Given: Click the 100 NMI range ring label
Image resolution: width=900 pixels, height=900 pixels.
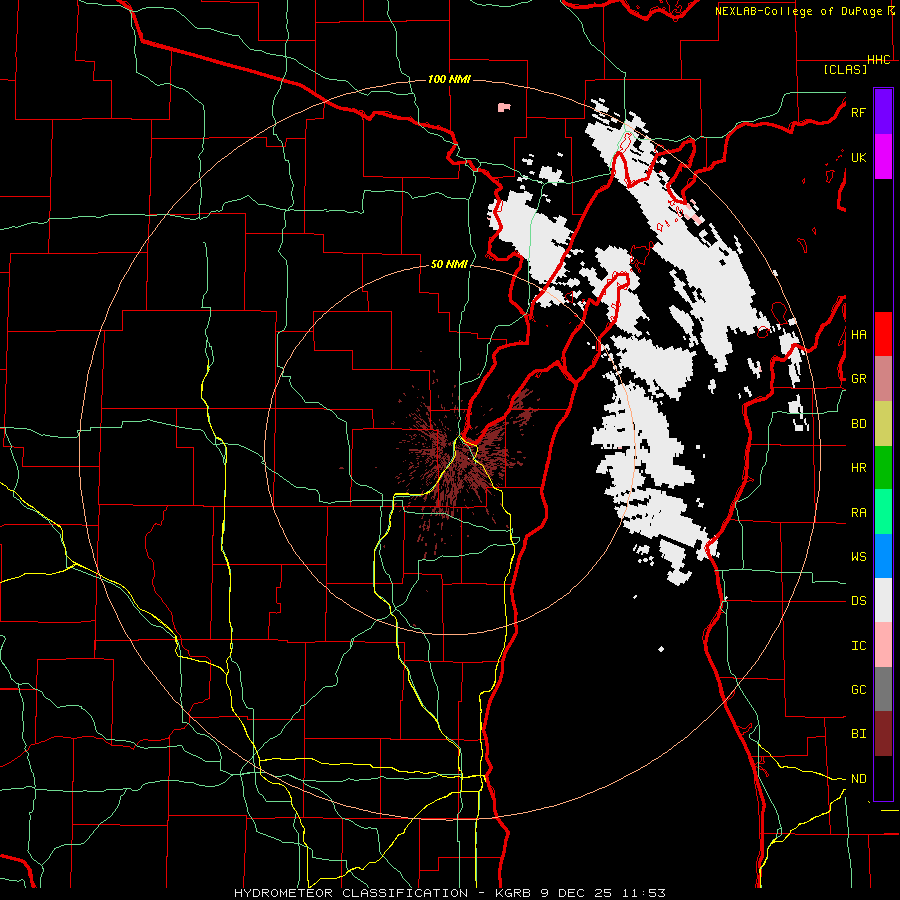Looking at the screenshot, I should pos(449,79).
